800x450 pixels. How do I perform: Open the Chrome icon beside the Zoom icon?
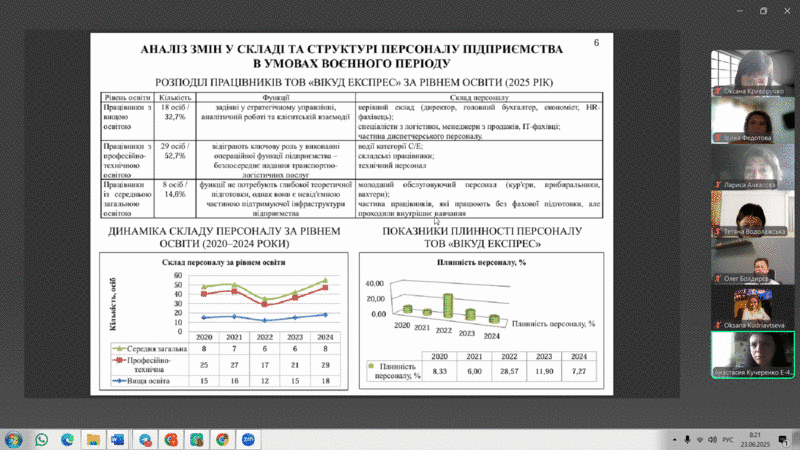pos(222,439)
